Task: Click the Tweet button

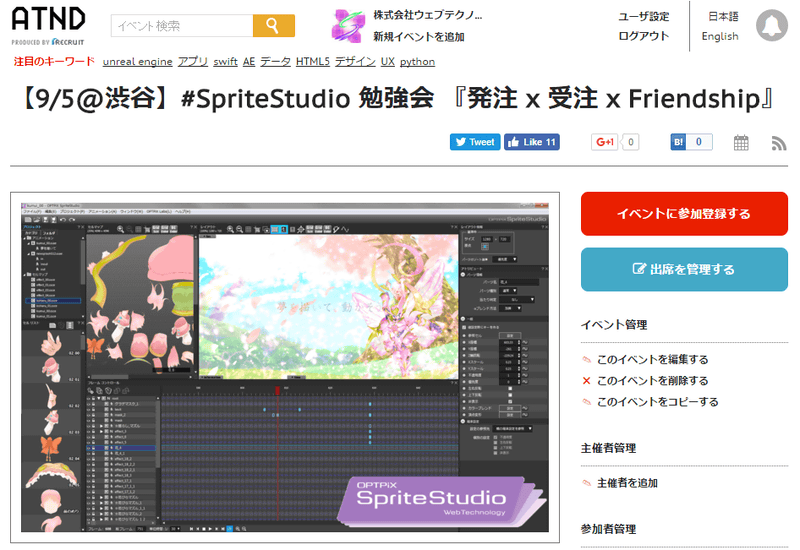Action: pyautogui.click(x=475, y=142)
